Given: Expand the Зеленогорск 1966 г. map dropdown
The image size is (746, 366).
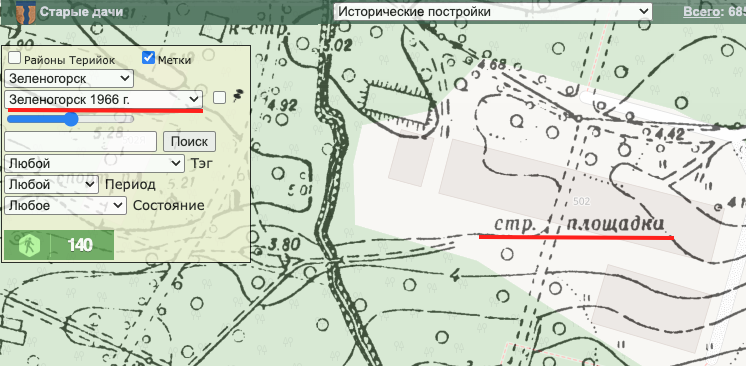Looking at the screenshot, I should (104, 99).
